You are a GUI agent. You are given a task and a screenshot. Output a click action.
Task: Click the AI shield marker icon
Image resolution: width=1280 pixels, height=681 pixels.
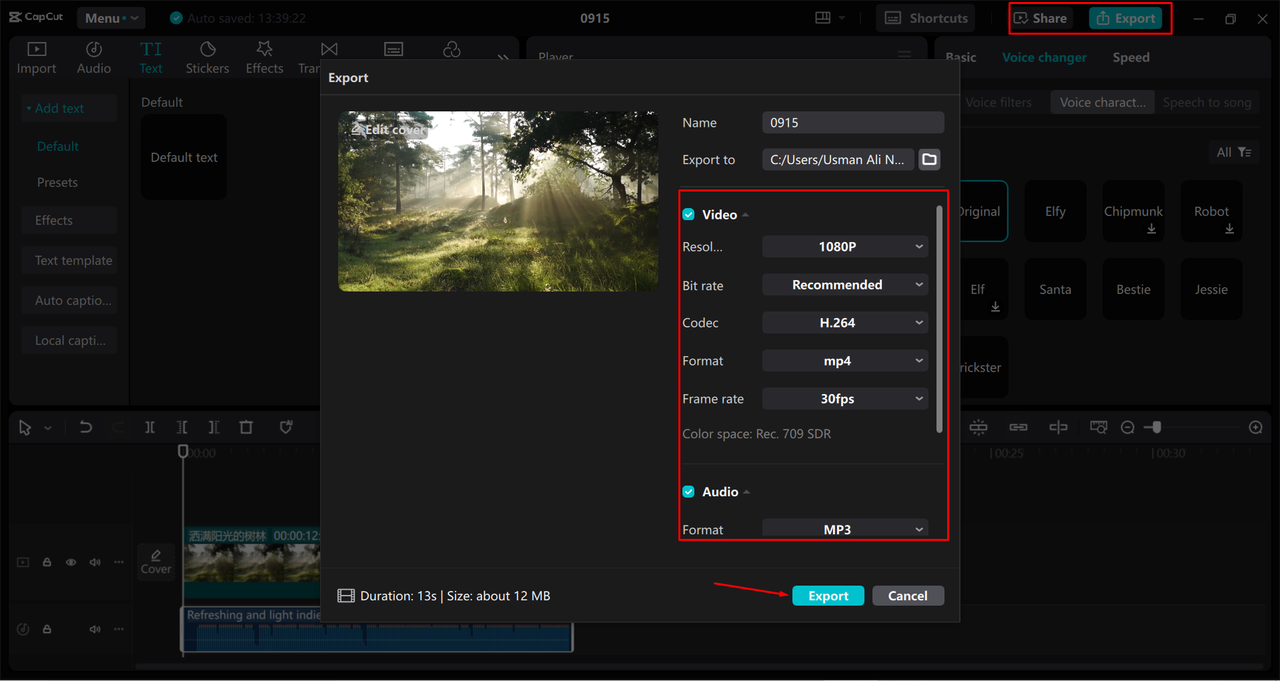pyautogui.click(x=286, y=427)
